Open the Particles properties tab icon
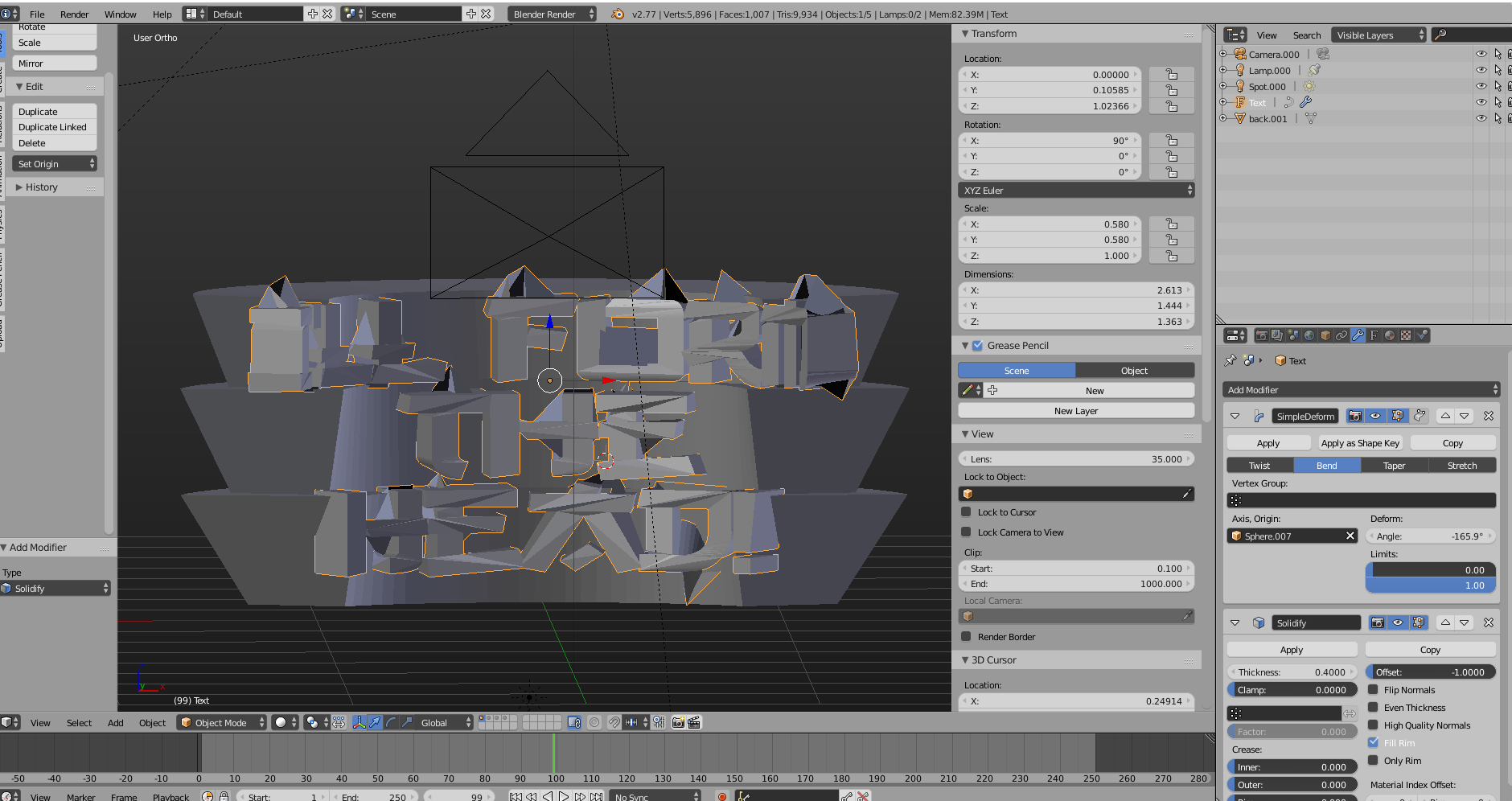Image resolution: width=1512 pixels, height=801 pixels. [x=1422, y=335]
